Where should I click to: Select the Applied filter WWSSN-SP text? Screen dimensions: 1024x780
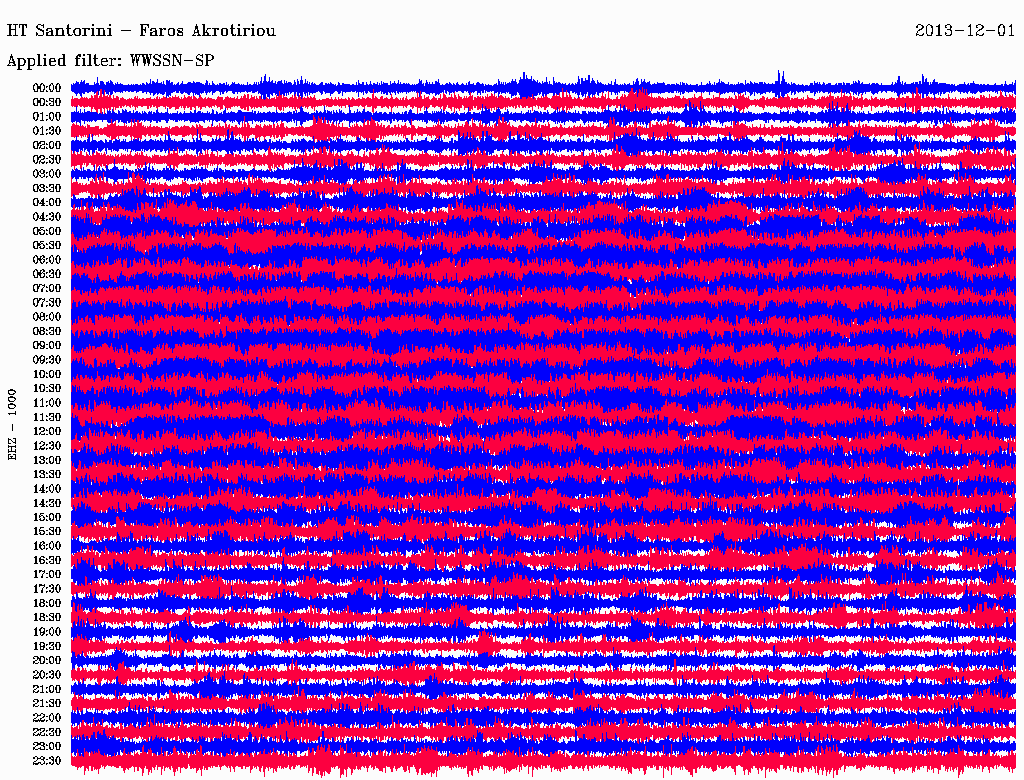point(110,61)
